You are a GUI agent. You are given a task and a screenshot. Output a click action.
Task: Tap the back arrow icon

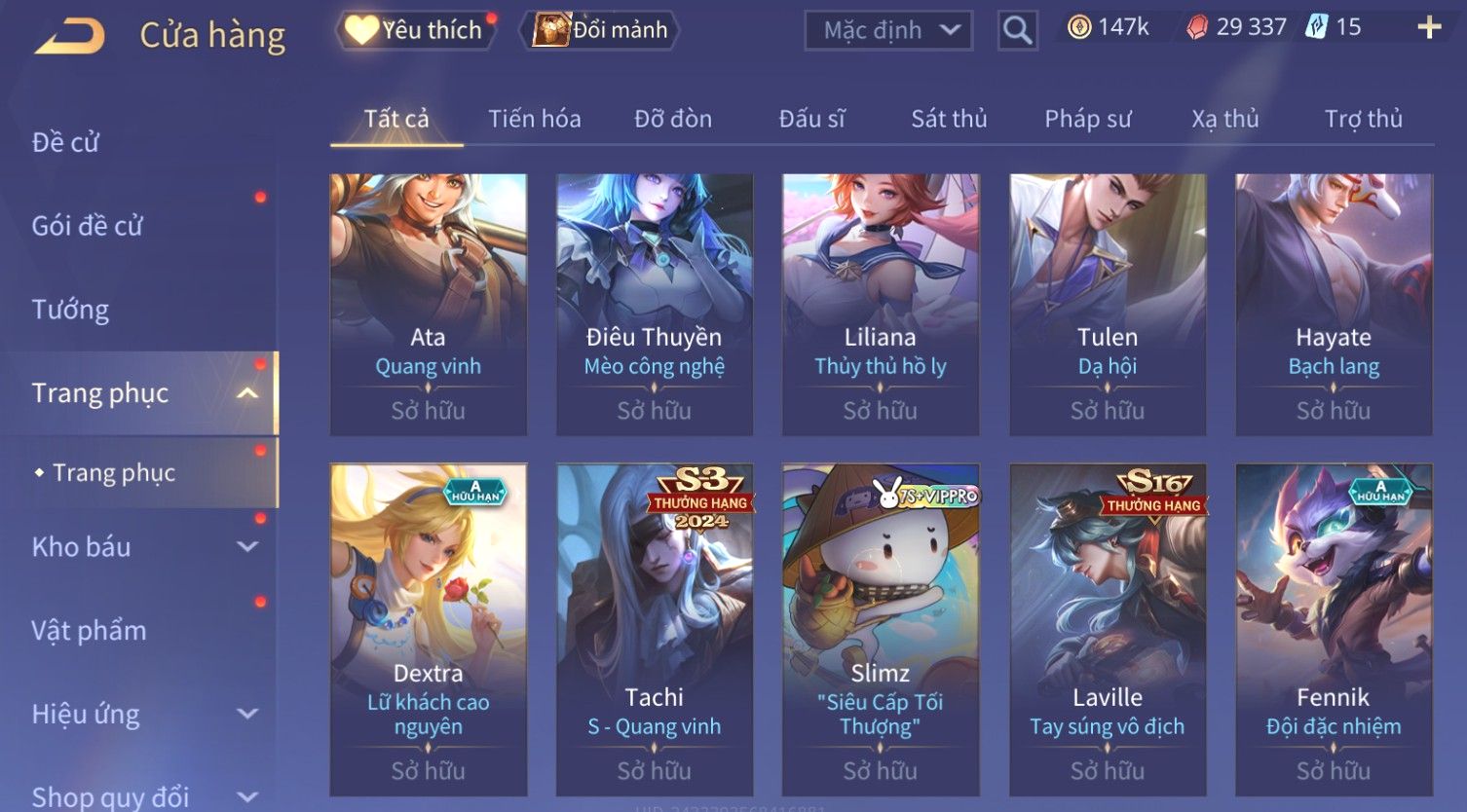[x=69, y=36]
